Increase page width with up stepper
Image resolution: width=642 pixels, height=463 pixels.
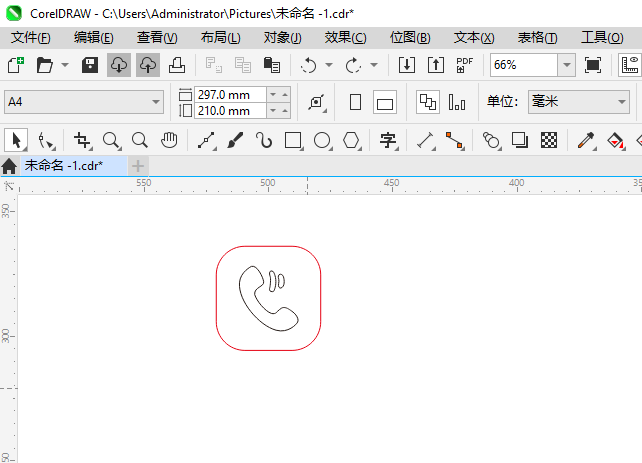(x=285, y=95)
